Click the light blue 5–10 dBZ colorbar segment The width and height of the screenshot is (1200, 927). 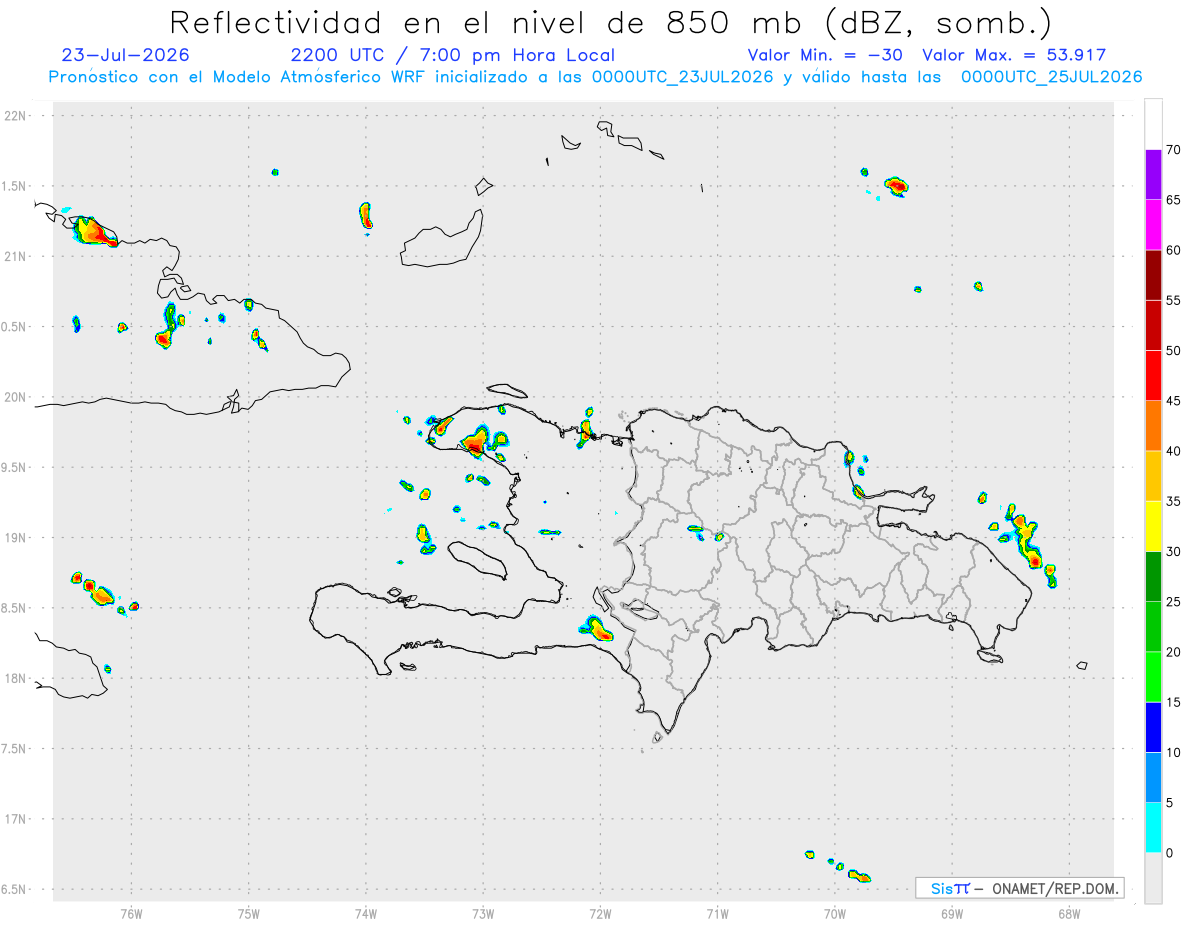pyautogui.click(x=1153, y=778)
